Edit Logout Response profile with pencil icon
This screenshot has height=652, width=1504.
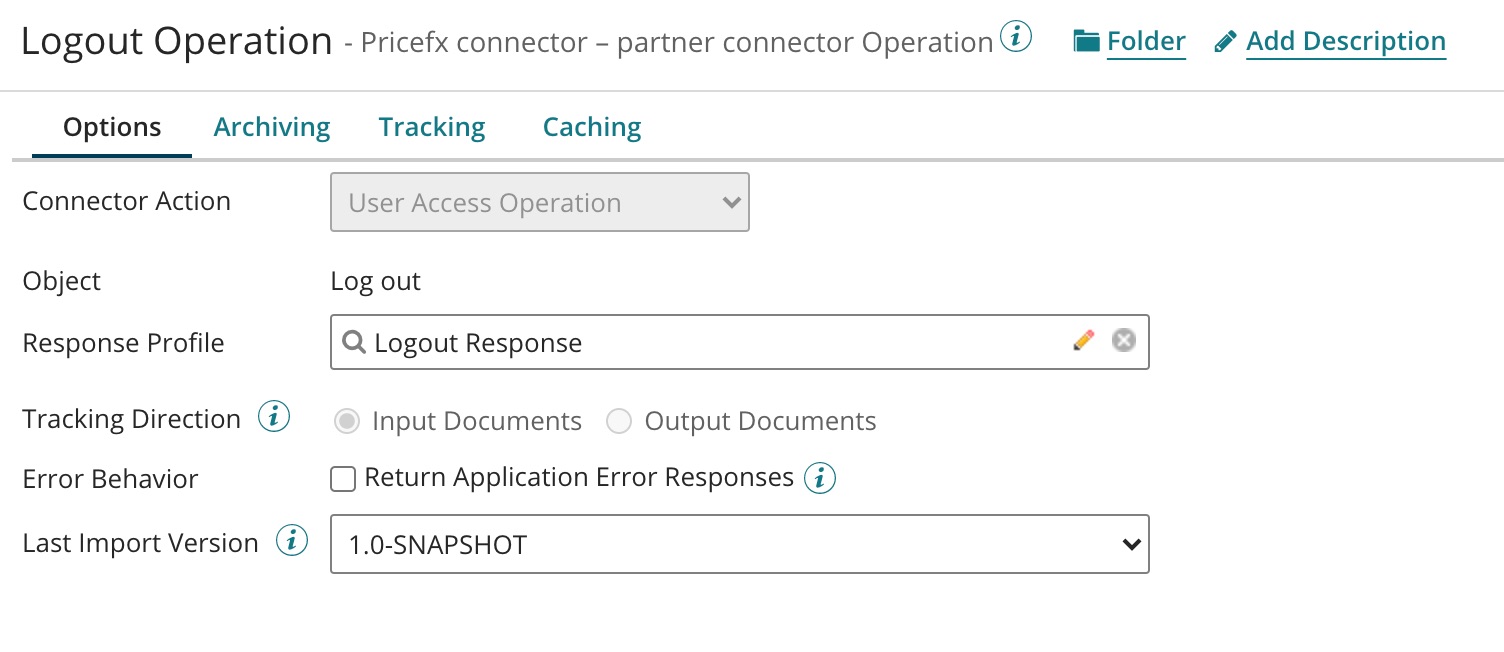1083,341
